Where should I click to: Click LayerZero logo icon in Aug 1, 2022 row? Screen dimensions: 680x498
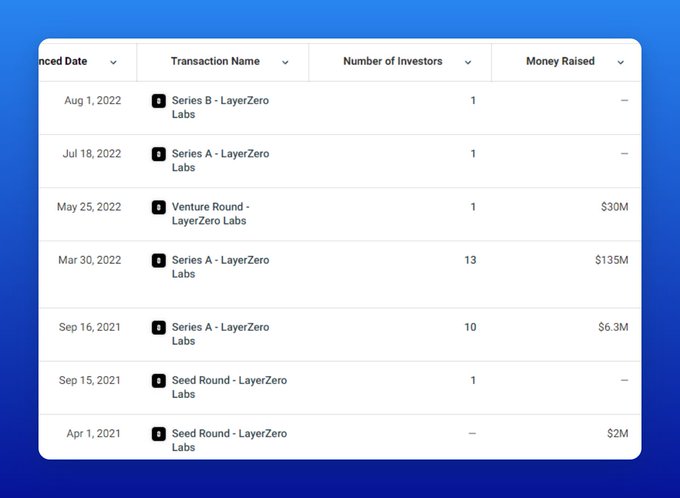[x=158, y=101]
